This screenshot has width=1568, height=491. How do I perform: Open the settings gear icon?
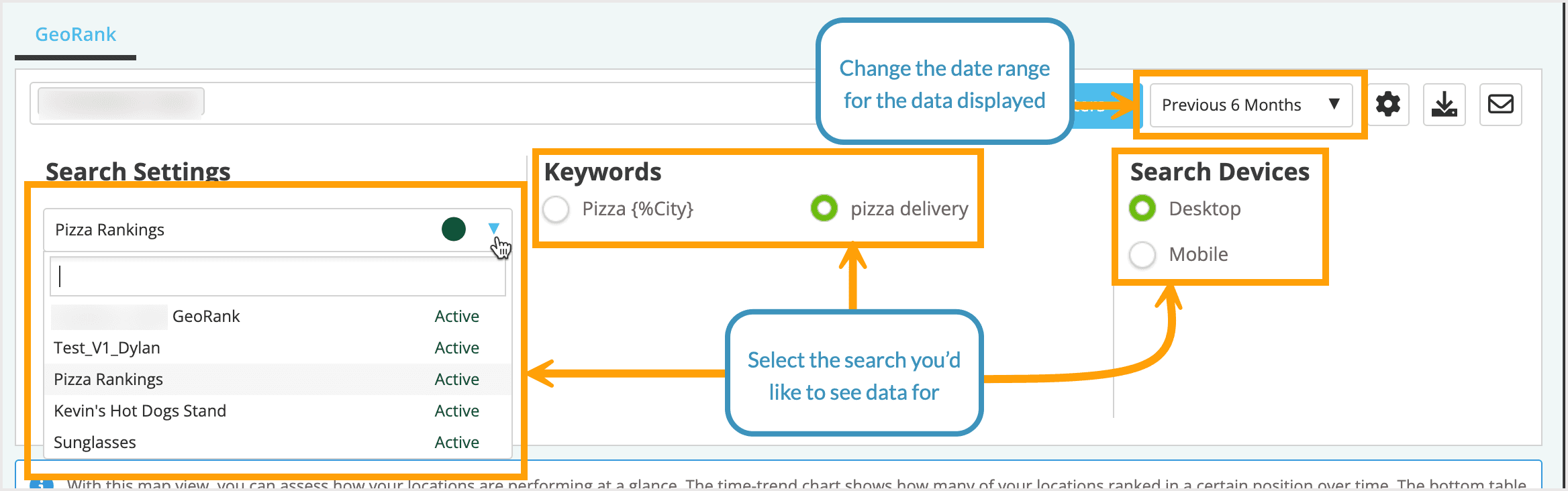tap(1388, 104)
